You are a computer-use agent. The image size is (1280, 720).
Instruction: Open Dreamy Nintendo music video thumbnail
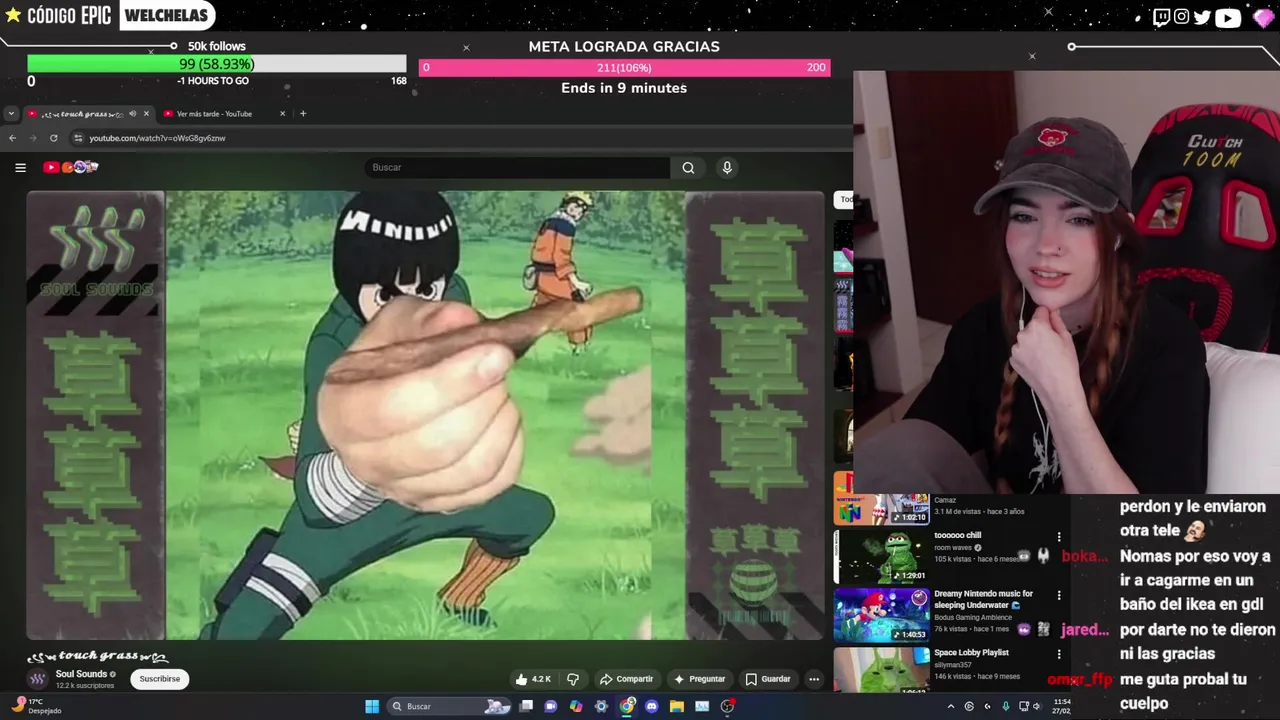(882, 615)
